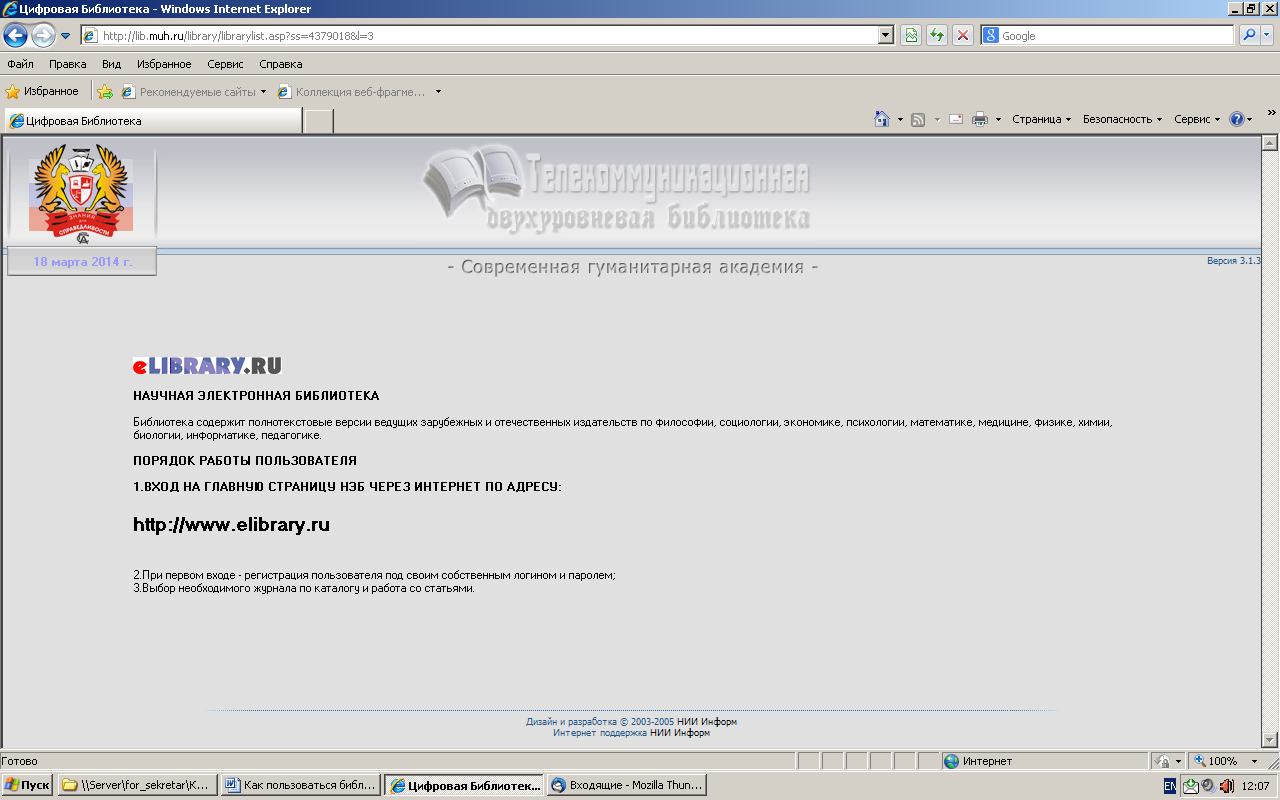This screenshot has width=1280, height=800.
Task: Click the Версия 3.1.3 text
Action: pos(1234,260)
